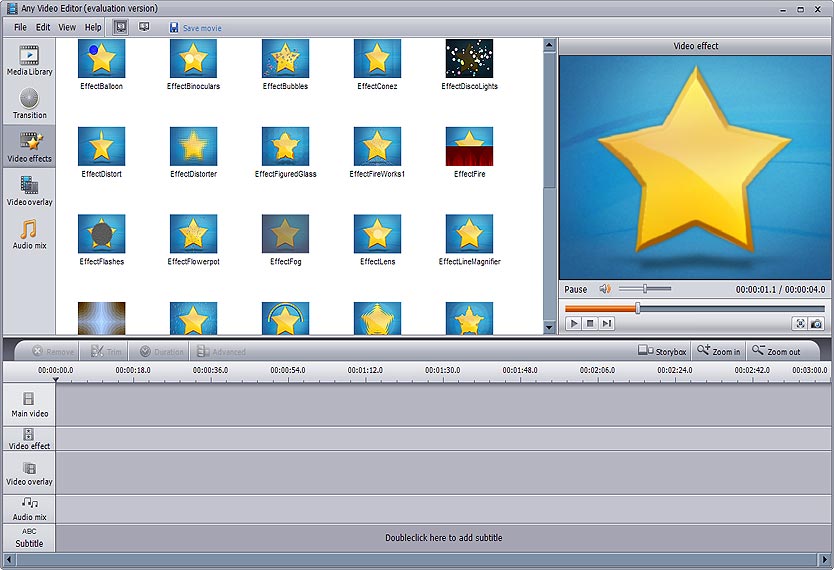
Task: Select the EffectFog effect
Action: 286,234
